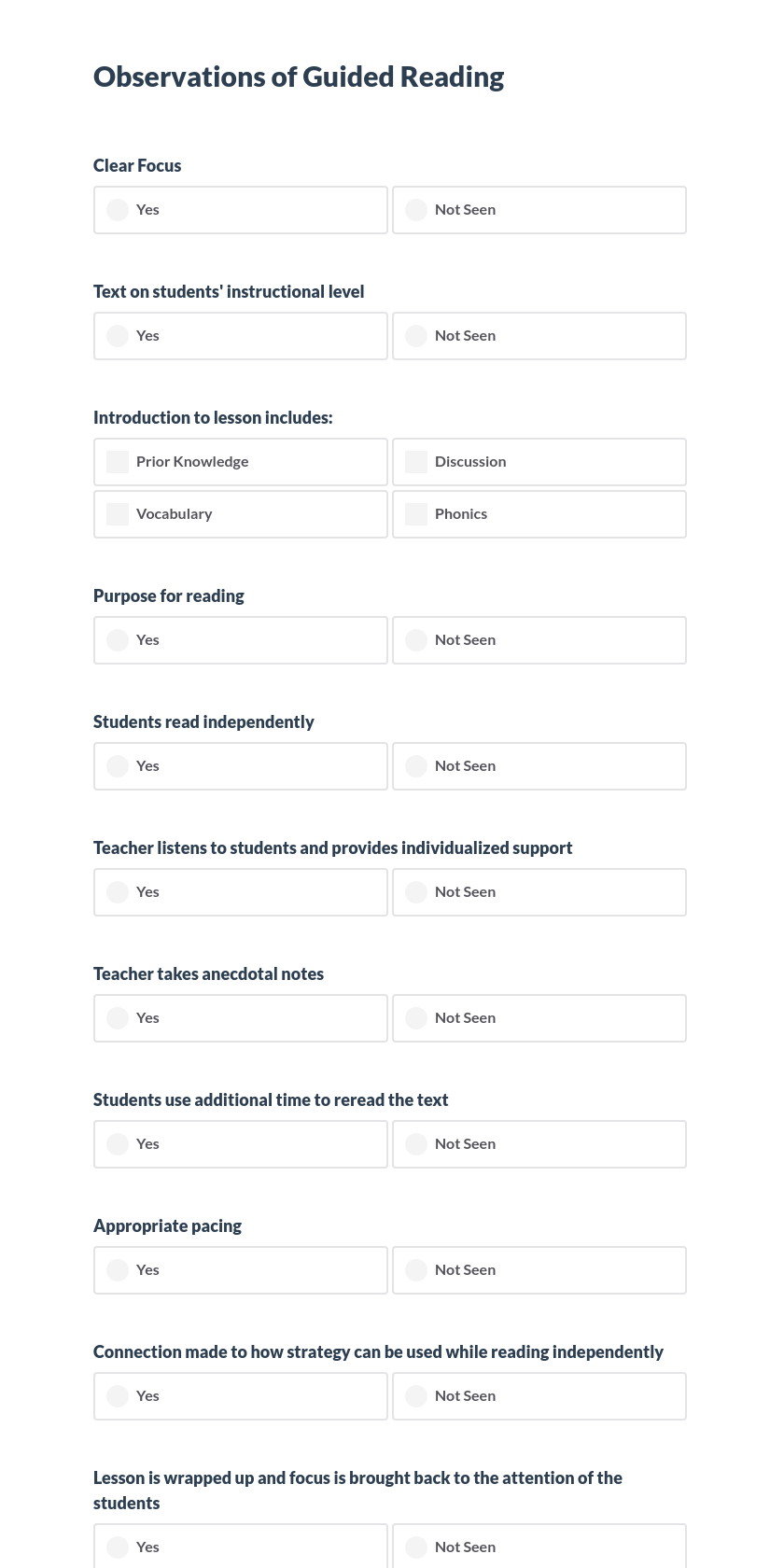Select Yes for teacher provides individualized support
This screenshot has height=1568, width=784.
pos(118,892)
